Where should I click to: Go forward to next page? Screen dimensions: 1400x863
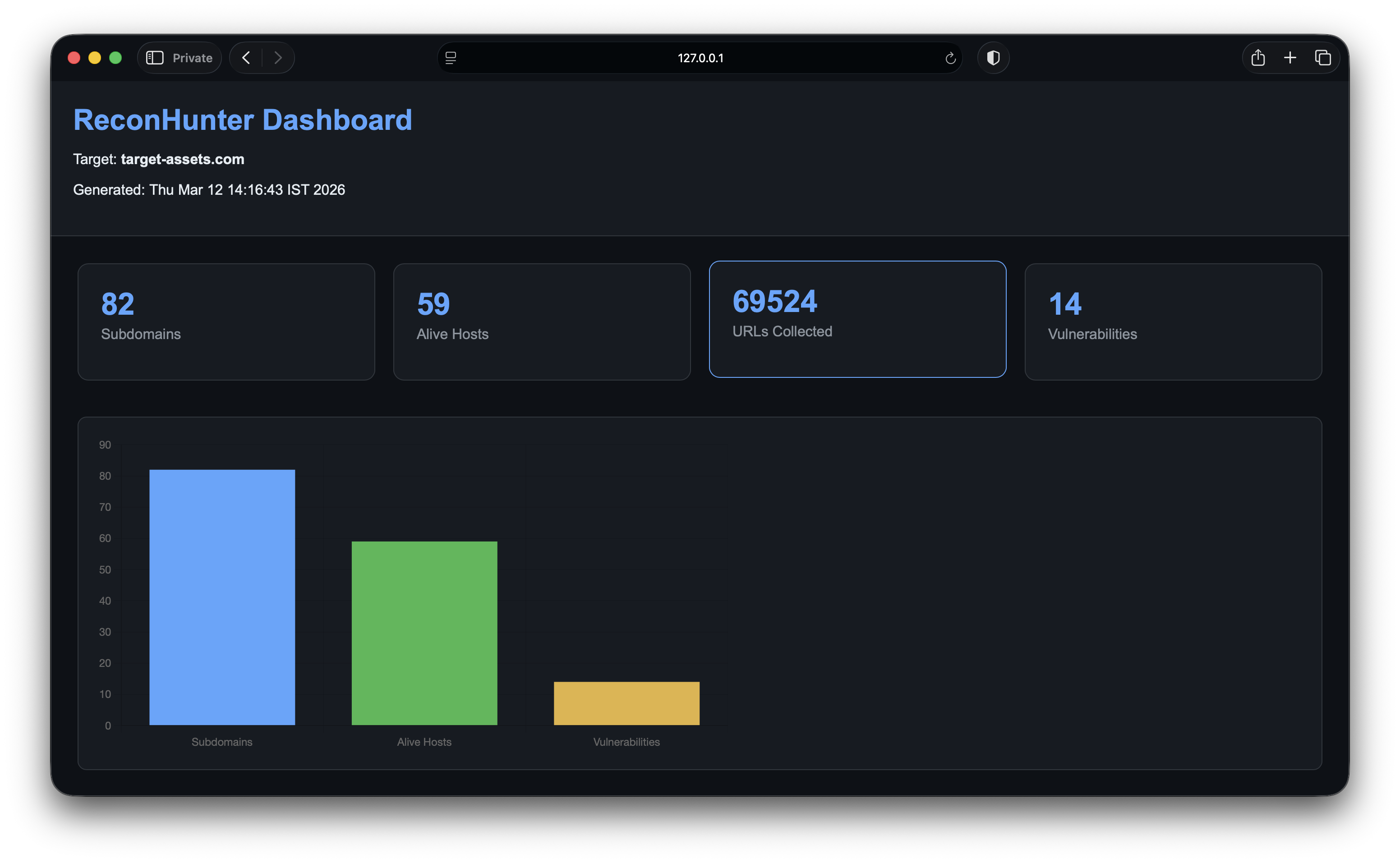278,58
